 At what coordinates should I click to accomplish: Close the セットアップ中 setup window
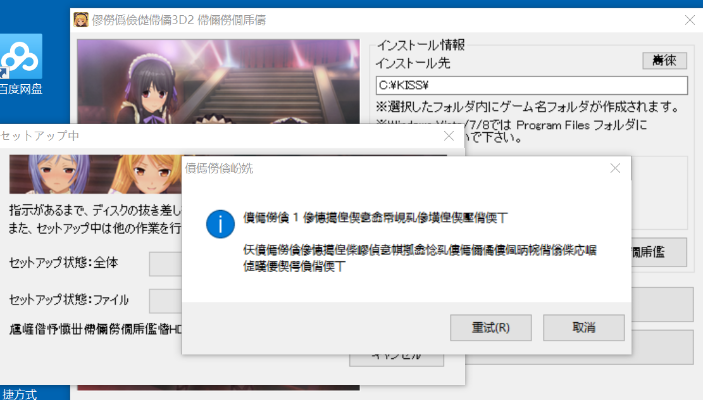449,136
